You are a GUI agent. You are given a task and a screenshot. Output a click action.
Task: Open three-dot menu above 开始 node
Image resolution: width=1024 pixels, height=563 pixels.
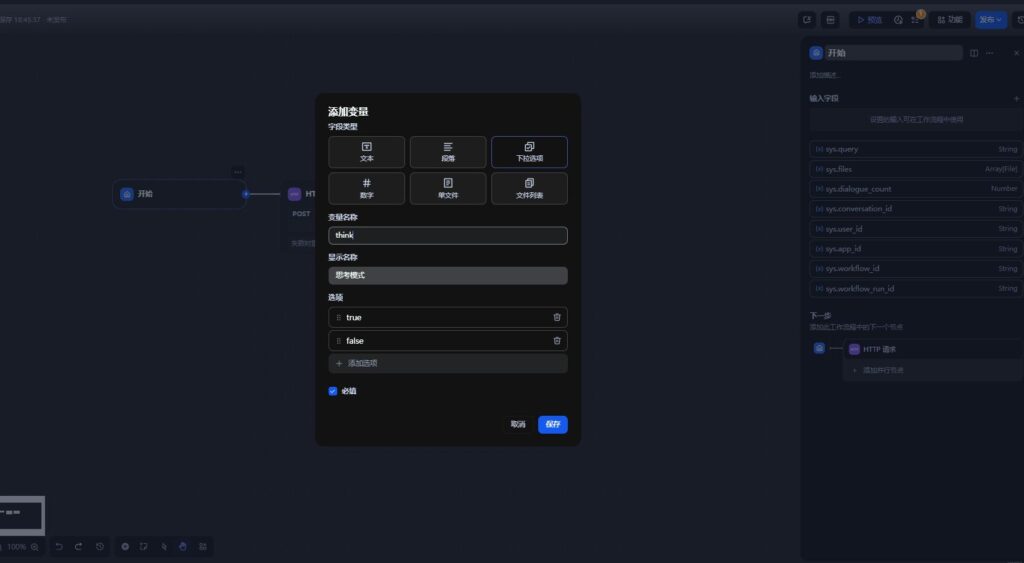(x=238, y=172)
